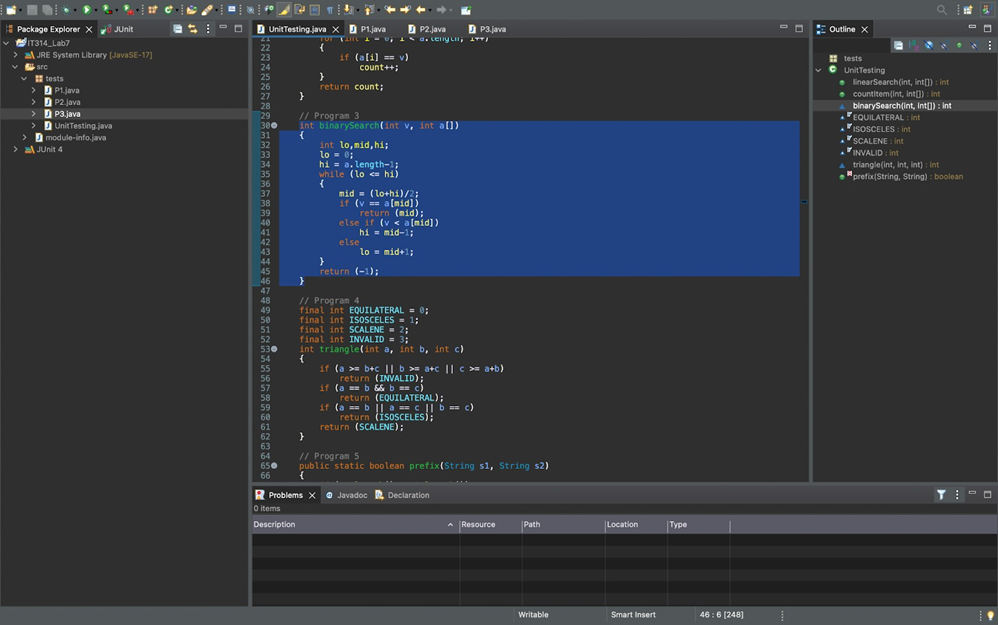This screenshot has height=625, width=998.
Task: Collapse the IT314_Lab7 project node
Action: pos(6,43)
